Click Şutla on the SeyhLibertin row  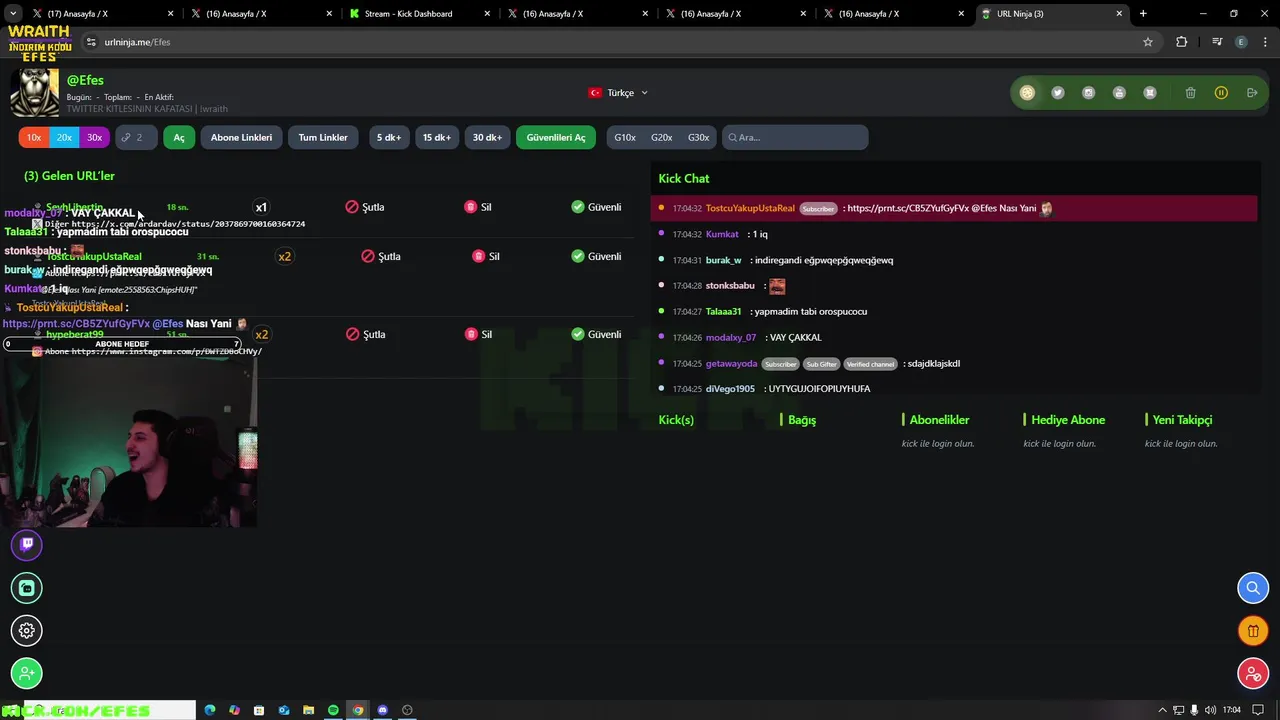(x=365, y=207)
